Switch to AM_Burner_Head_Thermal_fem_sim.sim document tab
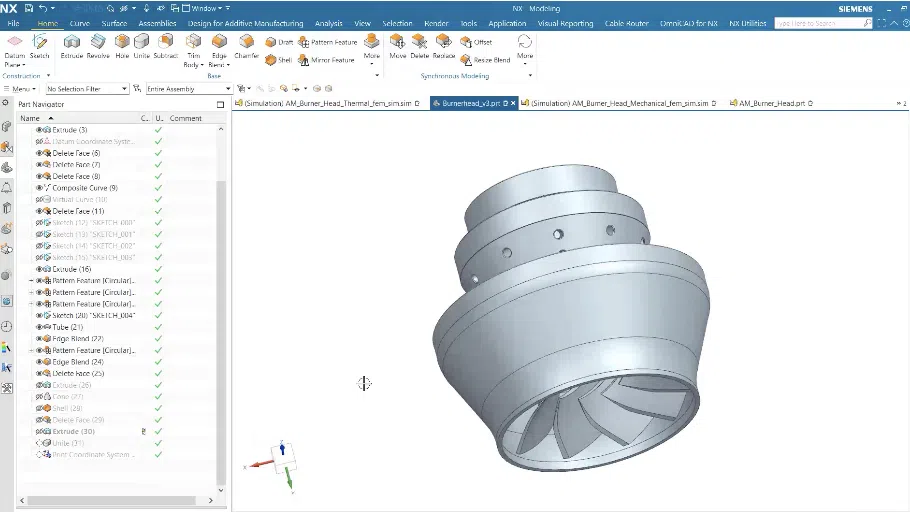 (x=327, y=103)
